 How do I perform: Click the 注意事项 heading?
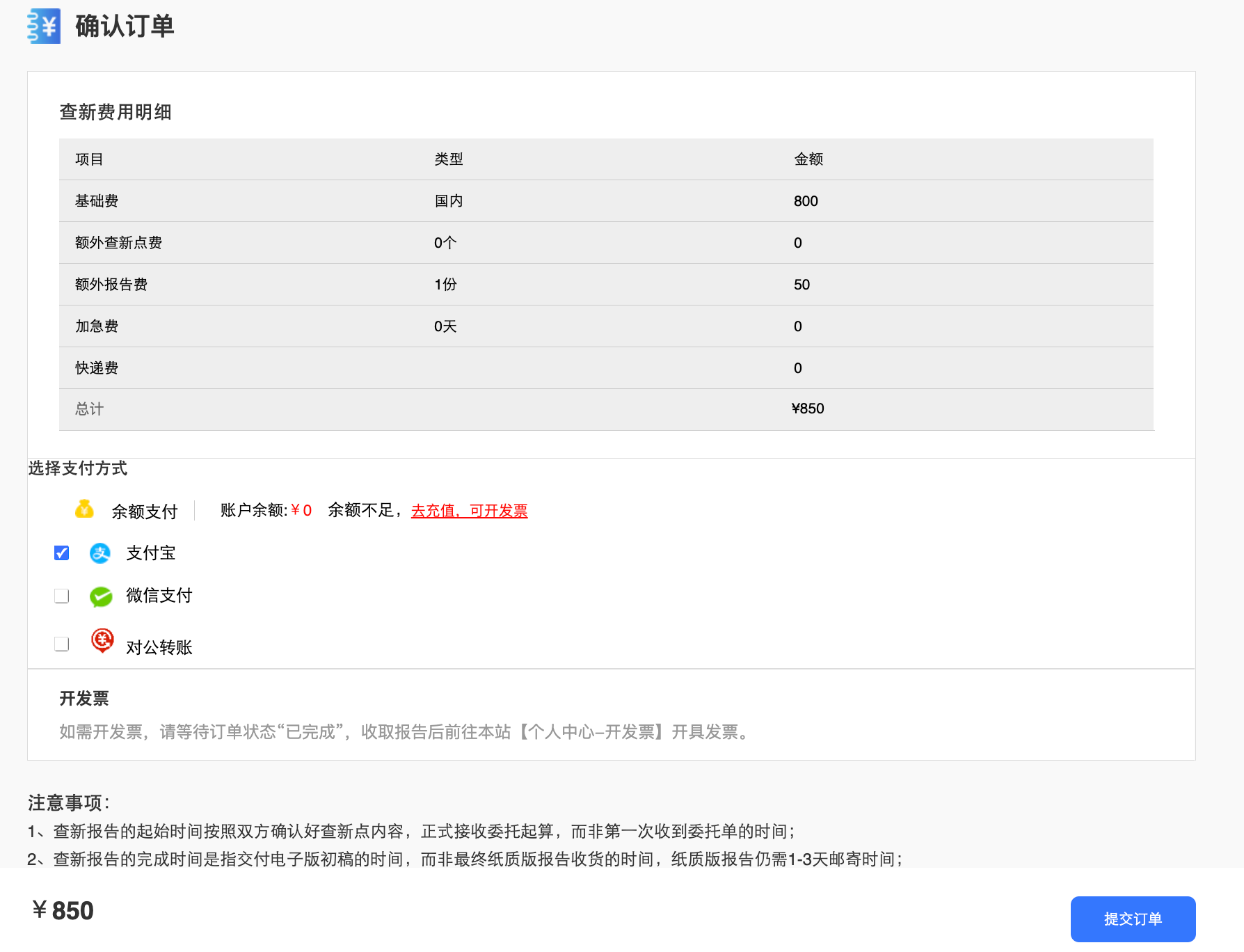click(x=69, y=803)
